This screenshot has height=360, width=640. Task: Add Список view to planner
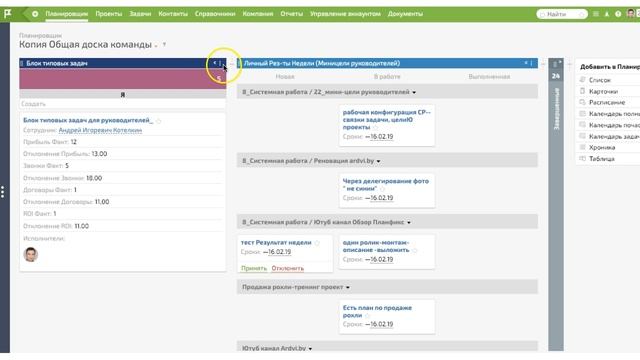tap(599, 80)
